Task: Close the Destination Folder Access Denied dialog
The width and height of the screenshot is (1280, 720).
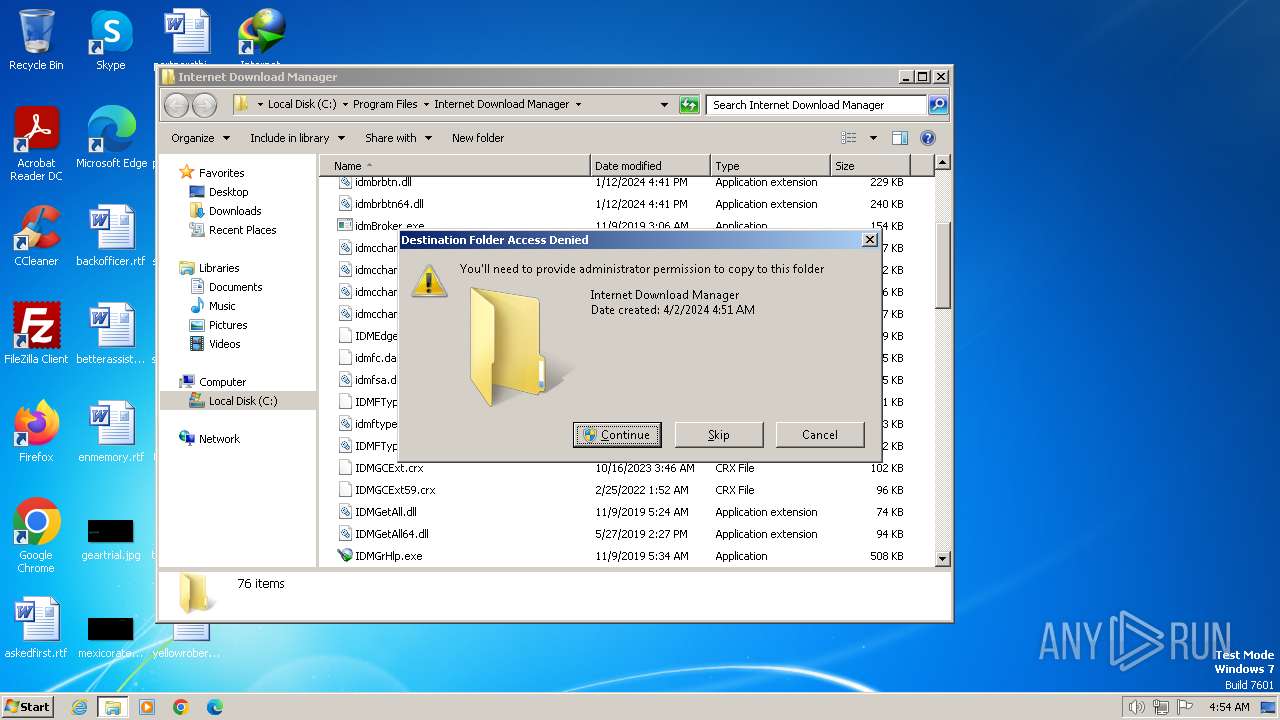Action: (869, 240)
